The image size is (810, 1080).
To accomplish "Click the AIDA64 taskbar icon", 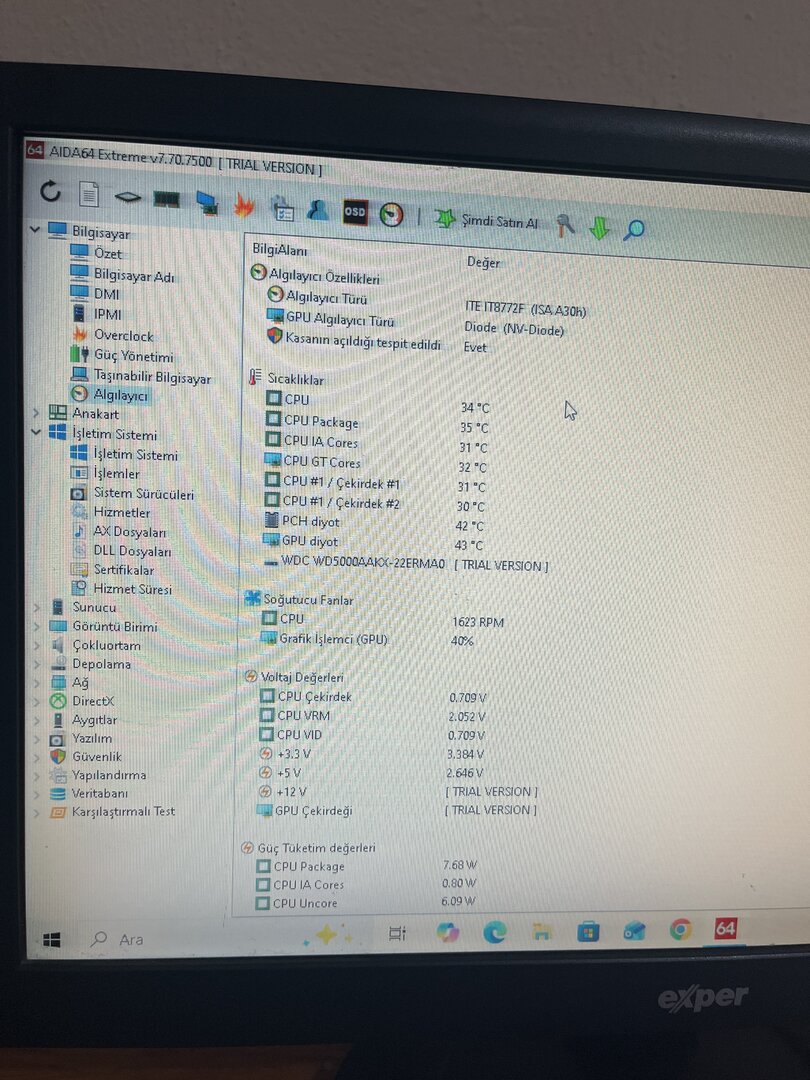I will tap(725, 928).
